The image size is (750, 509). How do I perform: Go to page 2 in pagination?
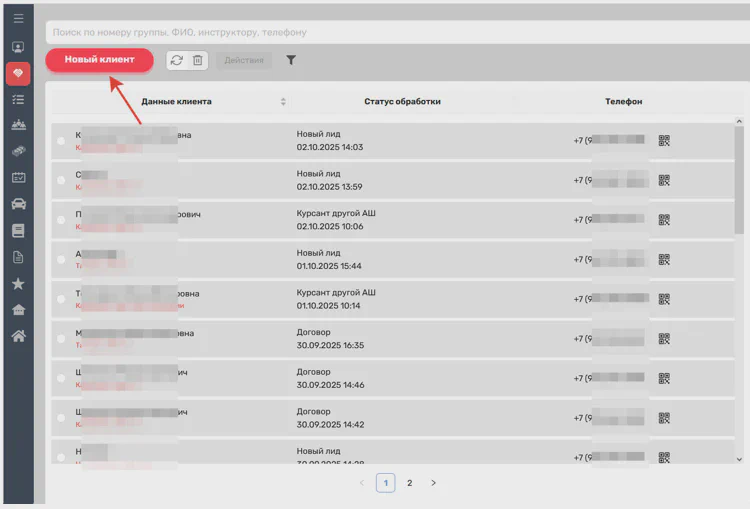(409, 483)
